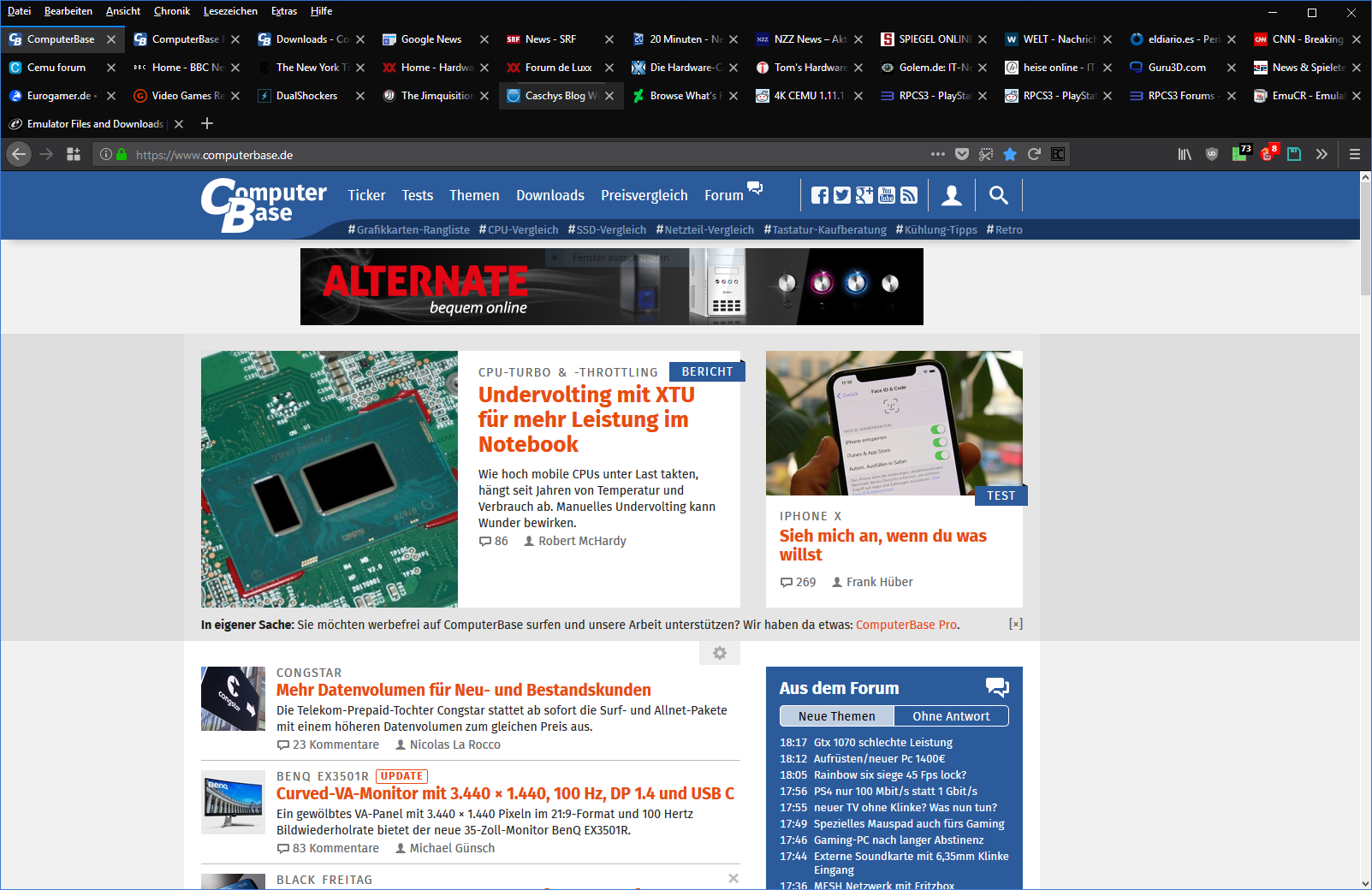Open green extension with 73 badge
1372x890 pixels.
pos(1241,153)
